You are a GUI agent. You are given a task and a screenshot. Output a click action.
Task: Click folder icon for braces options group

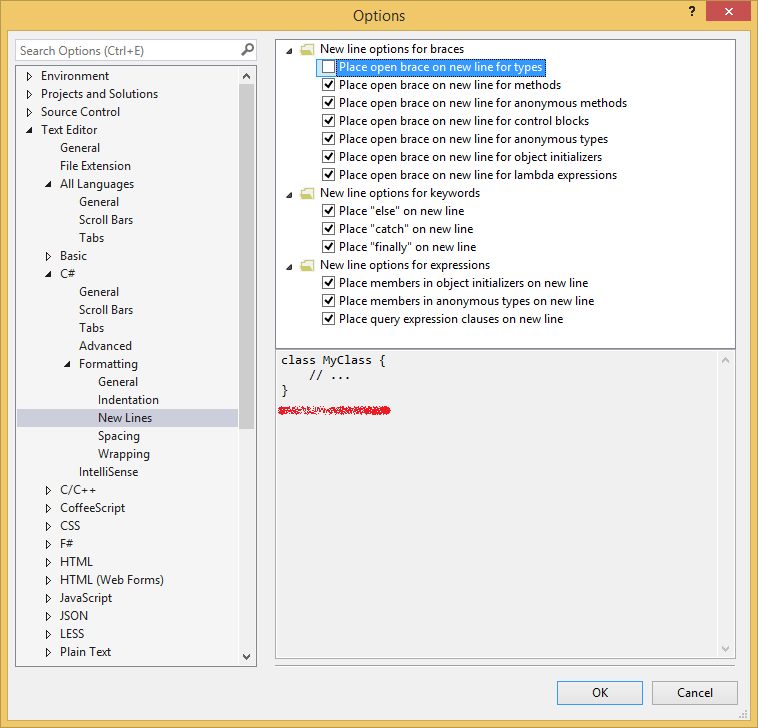pos(306,49)
